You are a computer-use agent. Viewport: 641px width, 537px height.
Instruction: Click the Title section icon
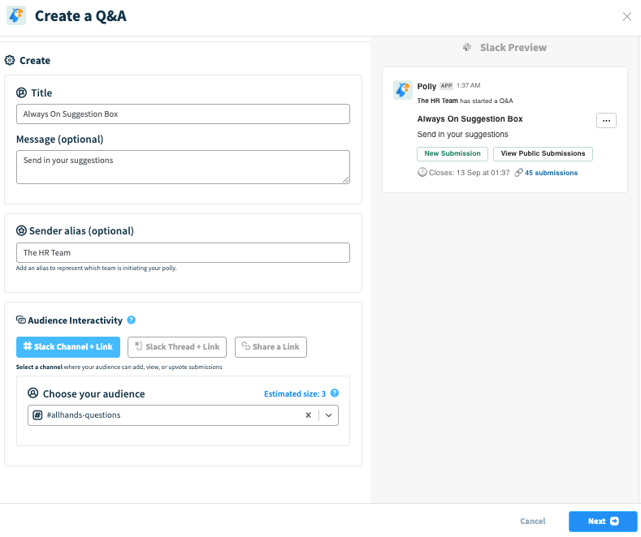pyautogui.click(x=21, y=93)
